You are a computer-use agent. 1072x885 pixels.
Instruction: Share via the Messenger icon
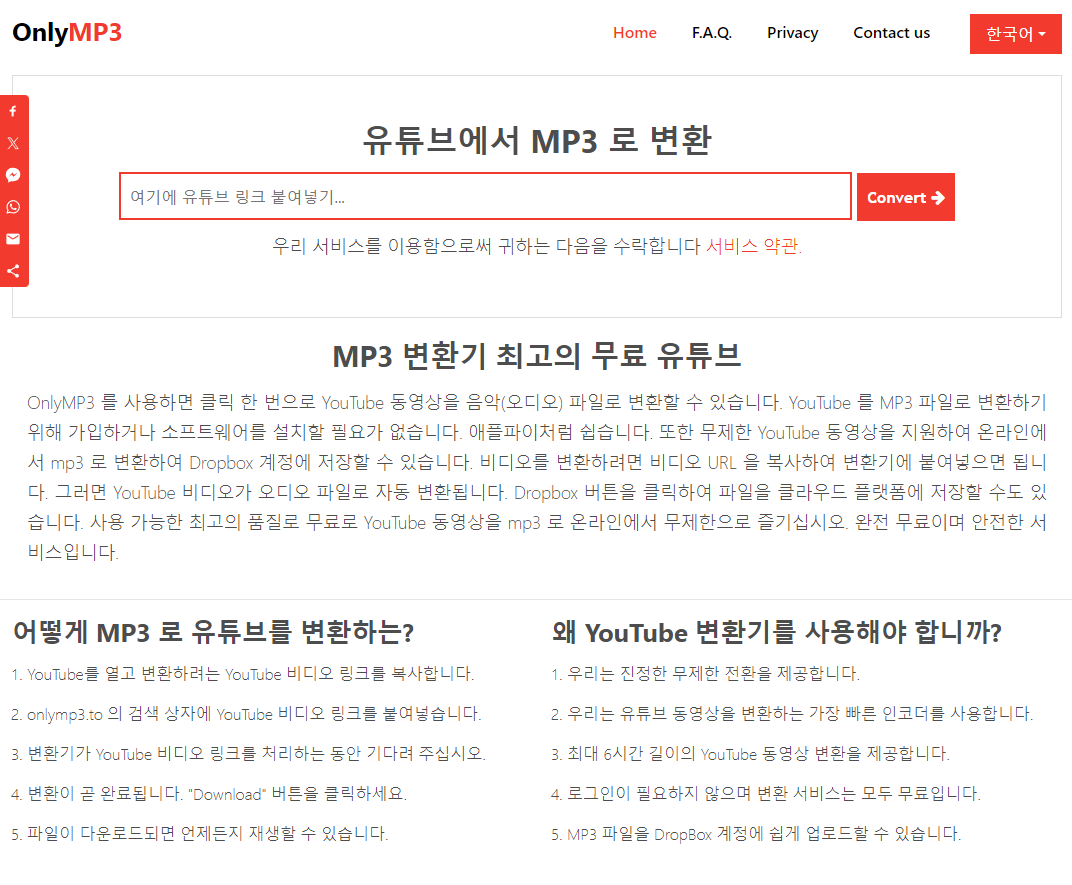(x=13, y=175)
